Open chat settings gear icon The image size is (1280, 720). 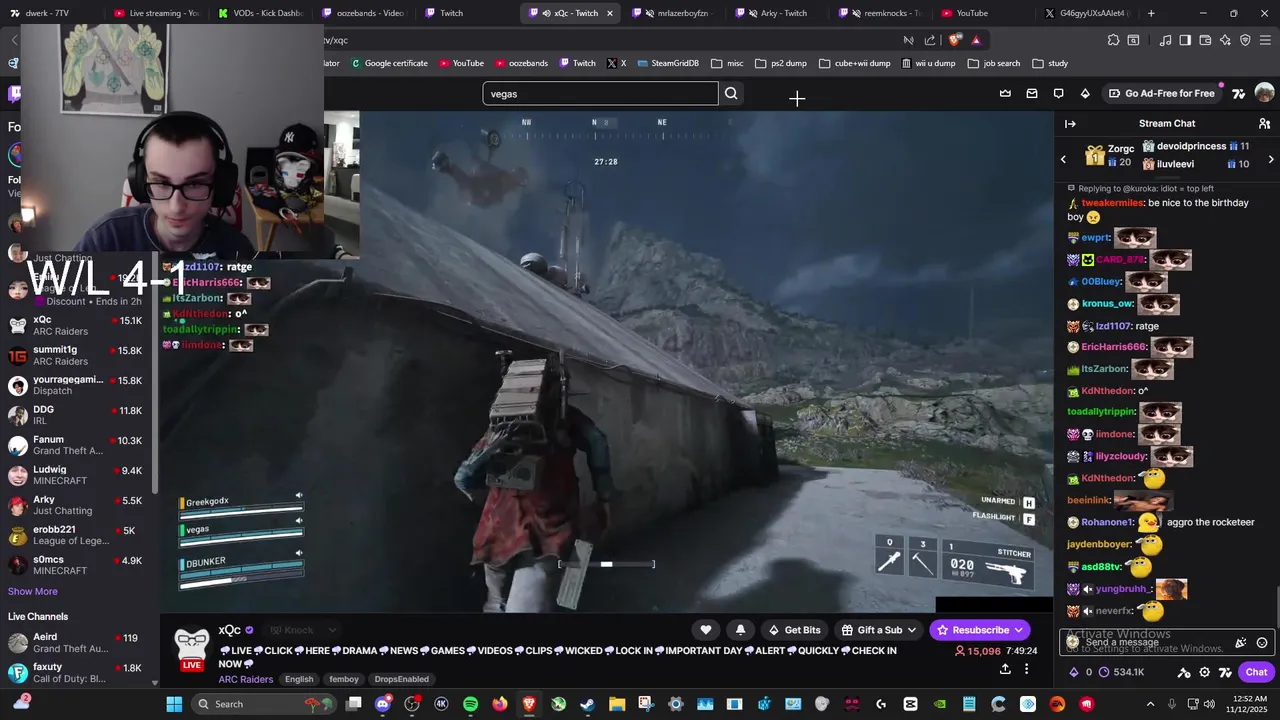click(1205, 672)
